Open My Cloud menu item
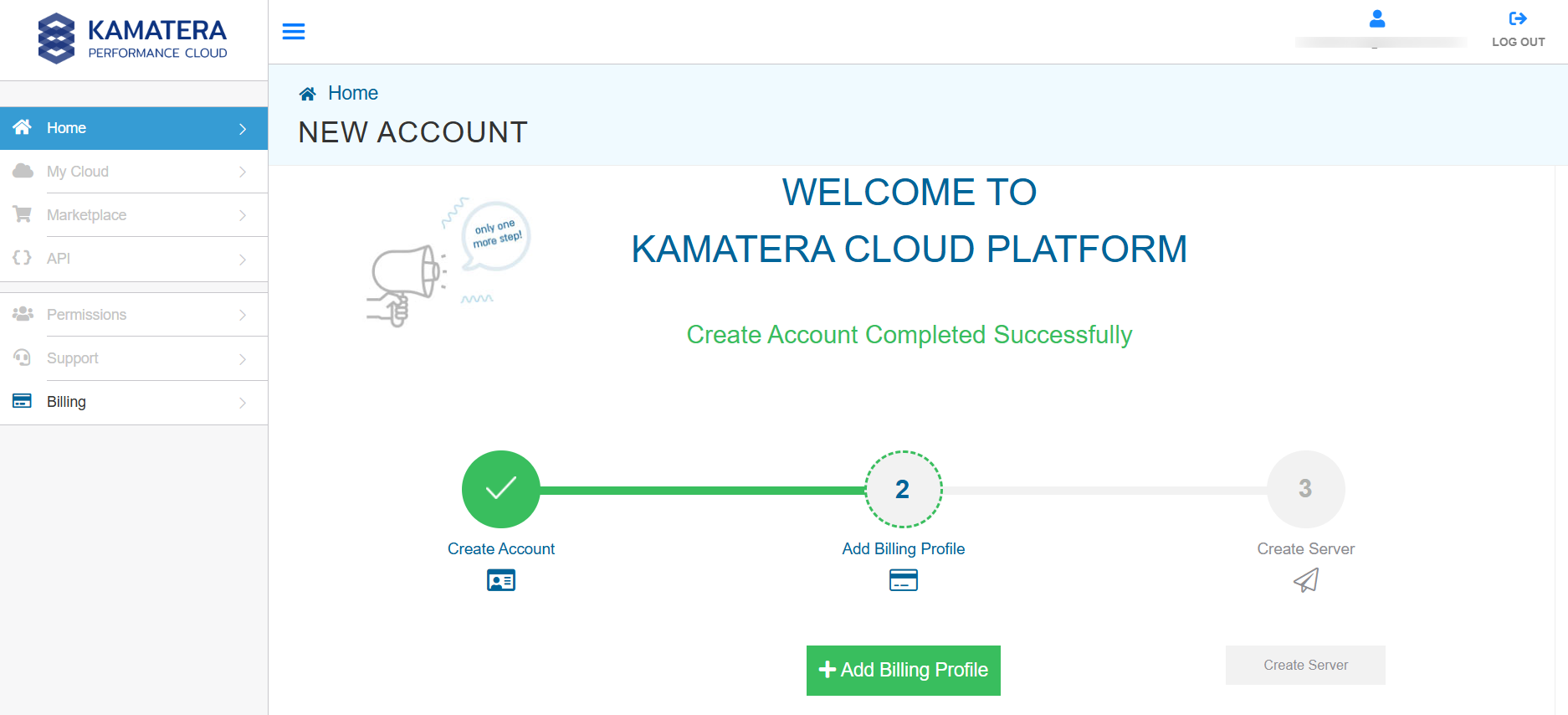The height and width of the screenshot is (715, 1568). (134, 172)
